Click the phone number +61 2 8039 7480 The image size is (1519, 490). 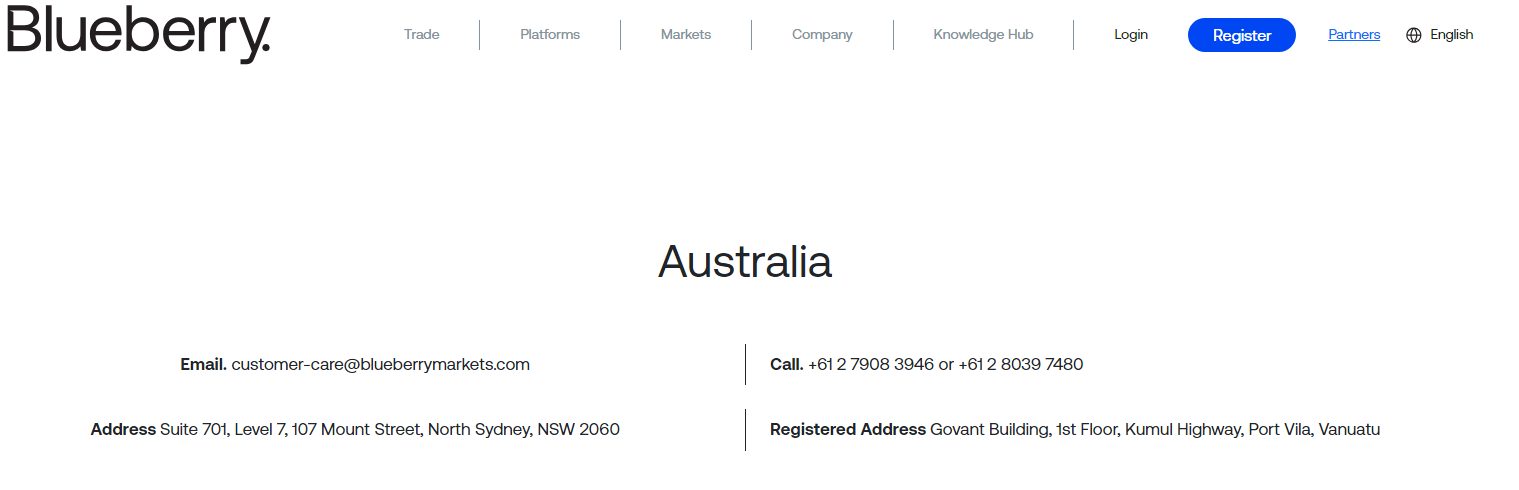(x=1021, y=364)
